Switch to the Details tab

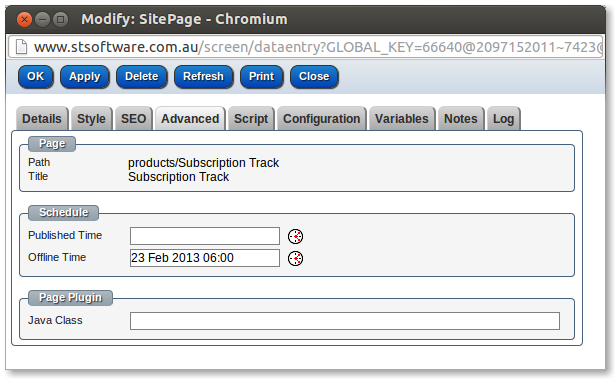pyautogui.click(x=42, y=118)
